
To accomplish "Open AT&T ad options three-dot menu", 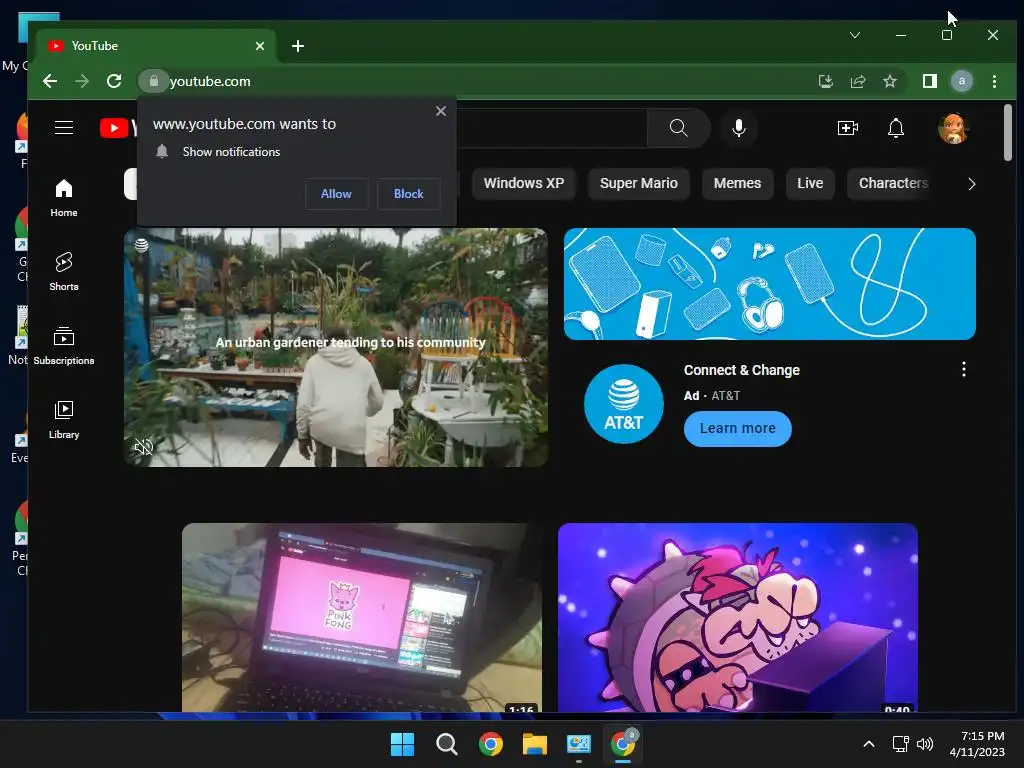I will pyautogui.click(x=963, y=370).
